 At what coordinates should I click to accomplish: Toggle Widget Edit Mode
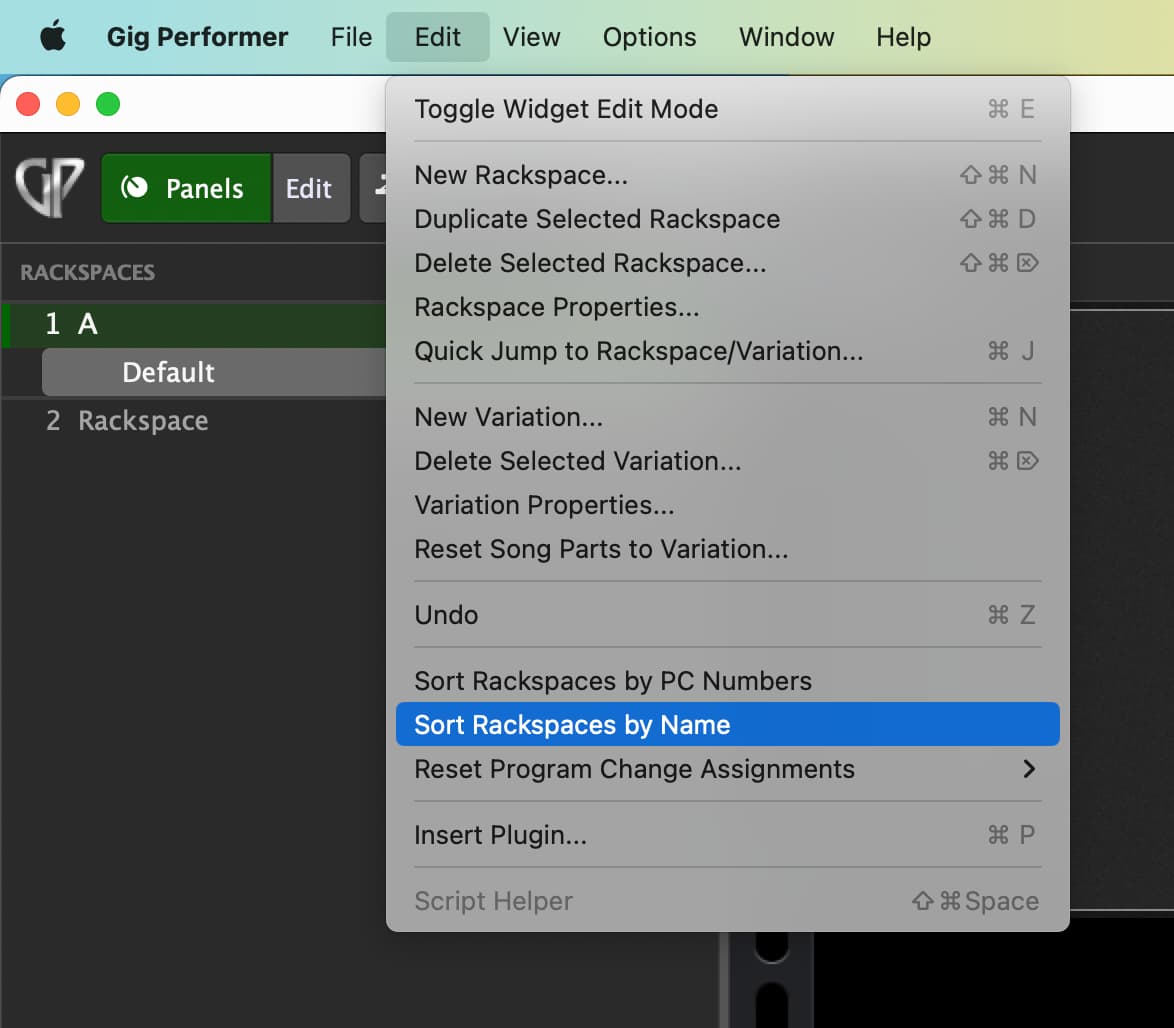click(x=566, y=109)
